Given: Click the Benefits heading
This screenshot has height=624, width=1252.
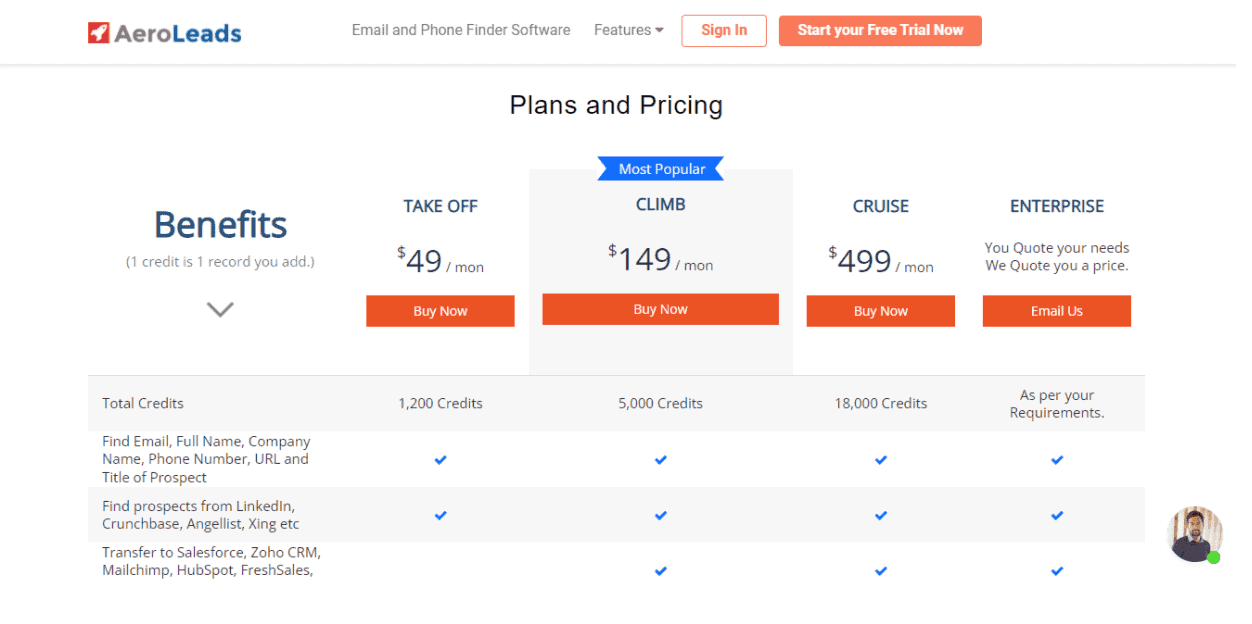Looking at the screenshot, I should (x=220, y=225).
